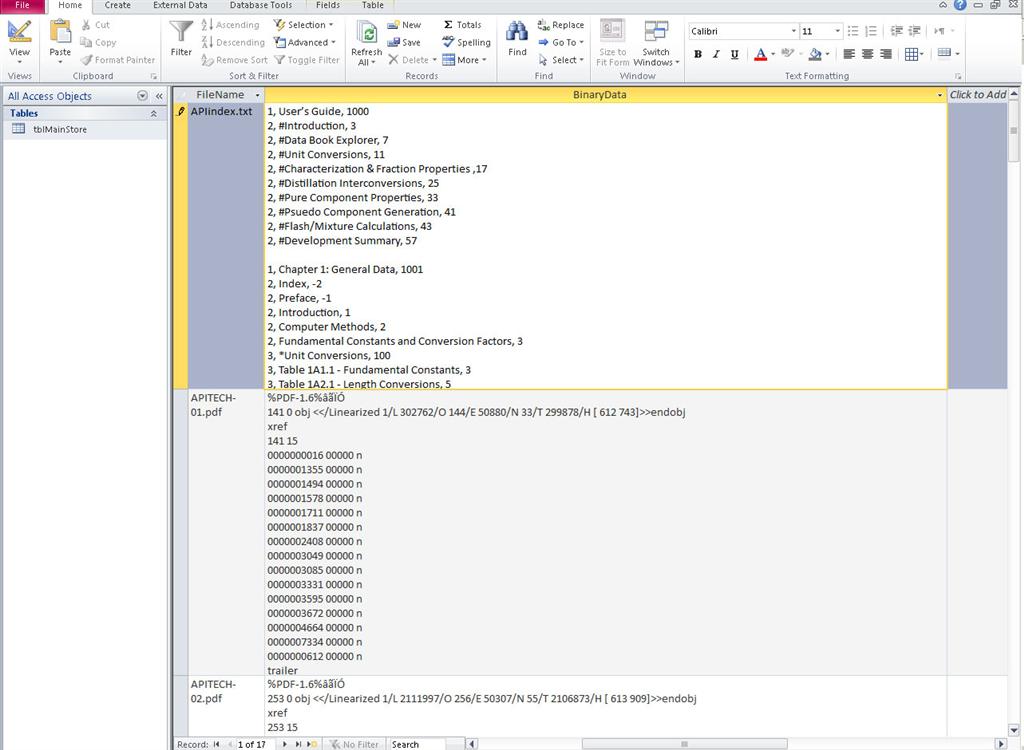Image resolution: width=1024 pixels, height=750 pixels.
Task: Align text right
Action: coord(886,54)
